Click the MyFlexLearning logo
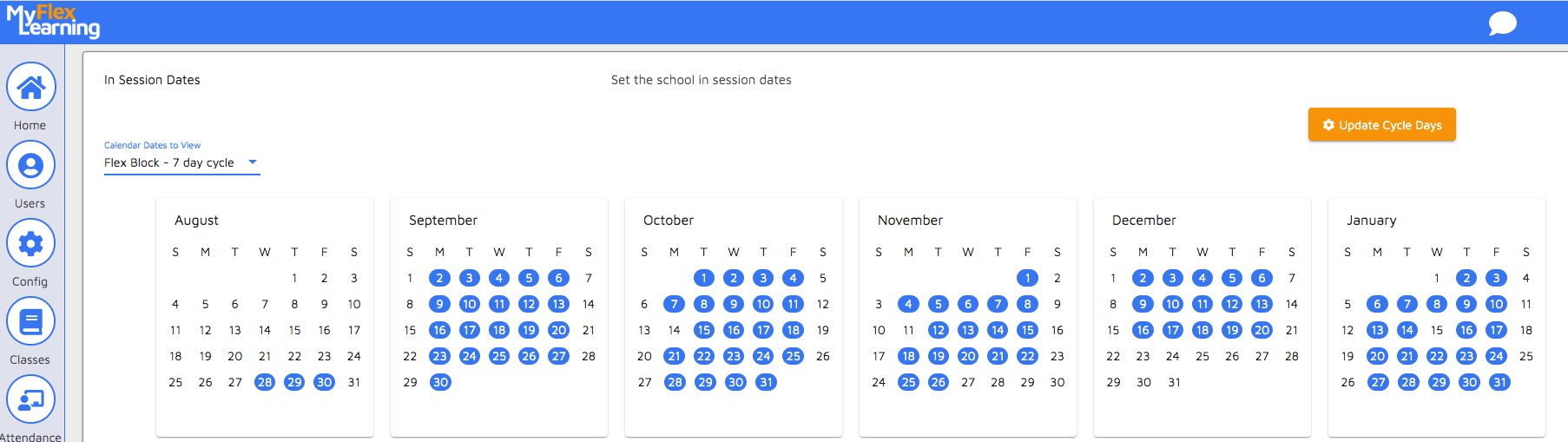The height and width of the screenshot is (442, 1568). point(53,21)
